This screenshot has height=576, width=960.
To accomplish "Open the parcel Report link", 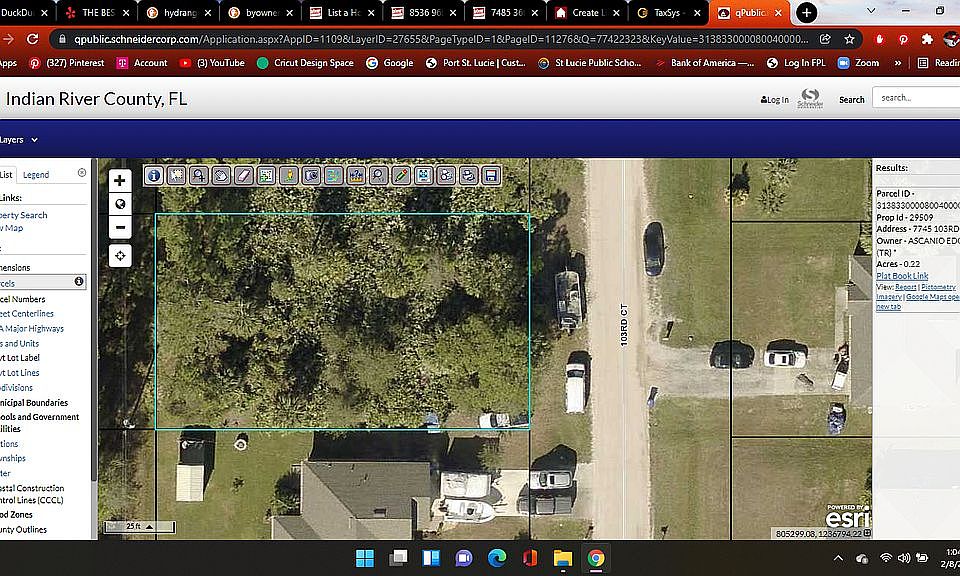I will pyautogui.click(x=906, y=287).
